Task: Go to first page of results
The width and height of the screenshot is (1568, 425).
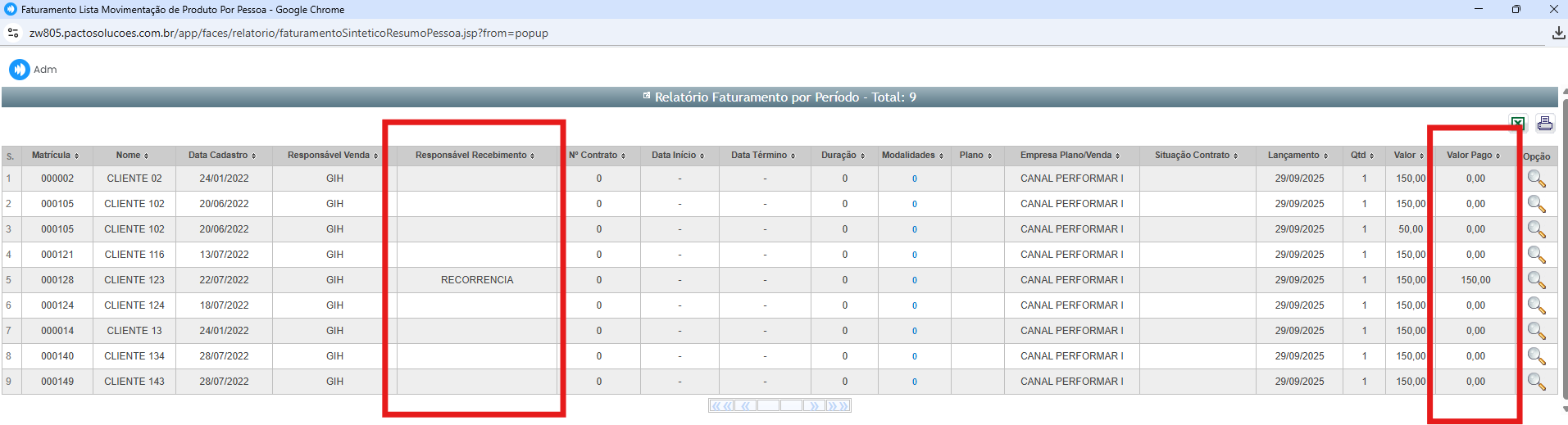Action: click(x=721, y=406)
